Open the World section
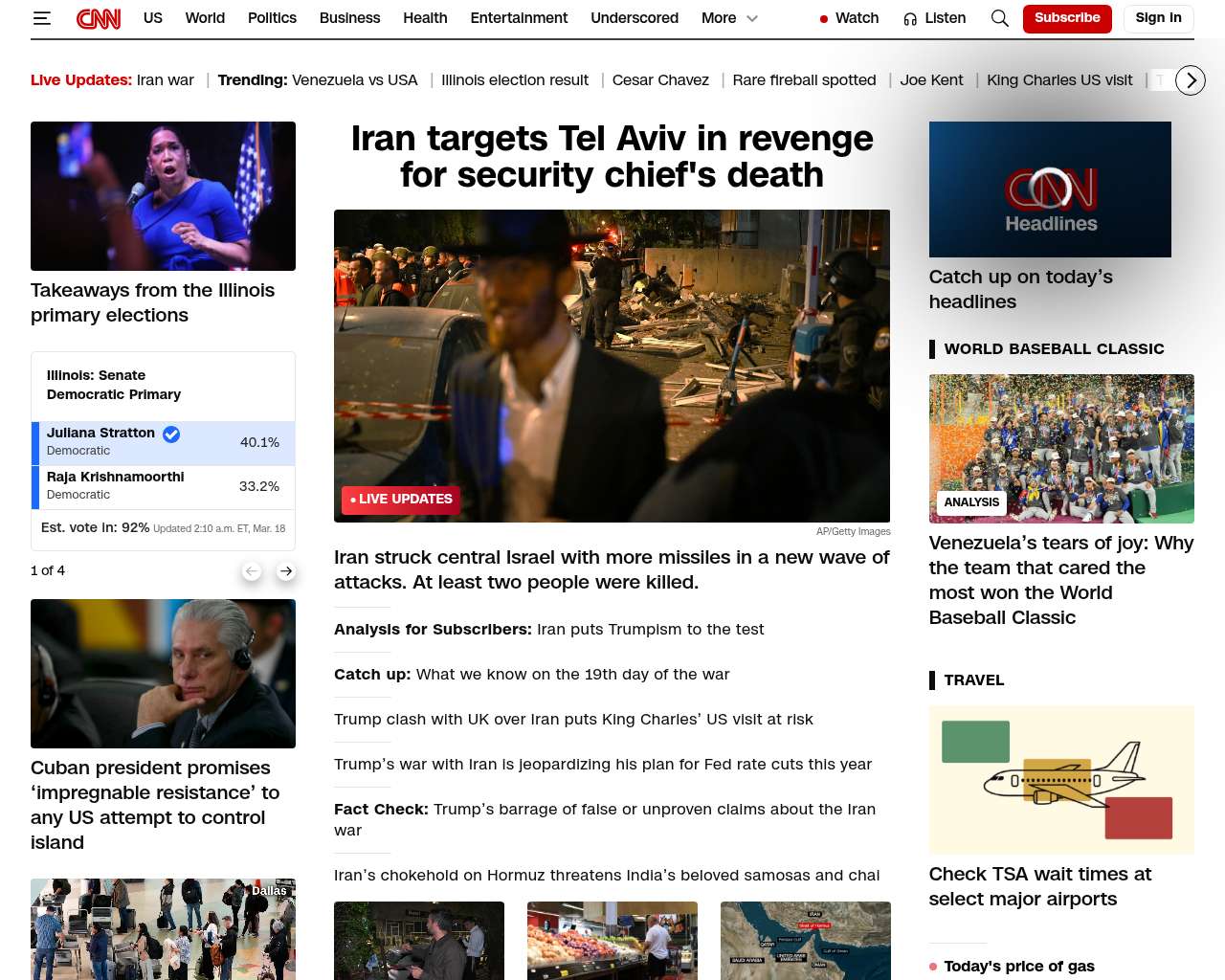 (x=205, y=18)
